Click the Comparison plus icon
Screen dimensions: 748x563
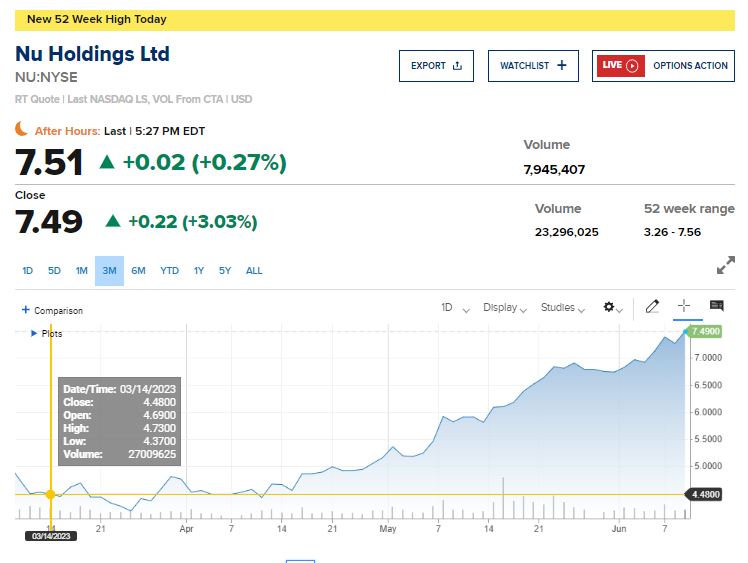point(26,310)
